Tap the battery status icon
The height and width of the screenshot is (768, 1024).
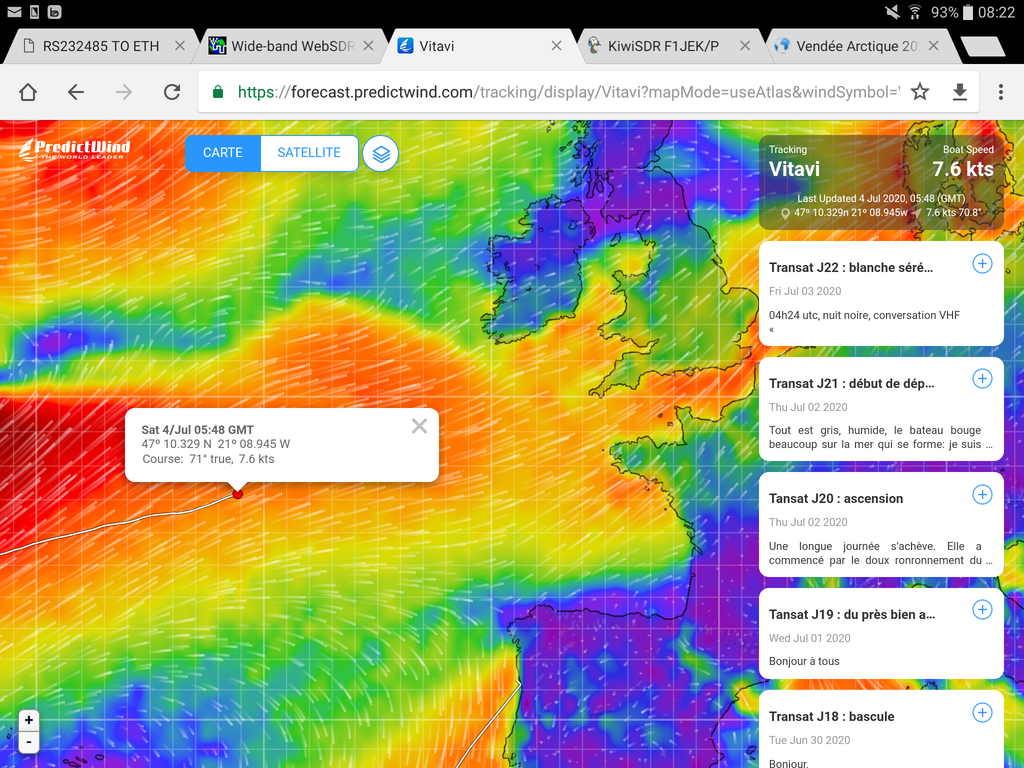pos(968,12)
